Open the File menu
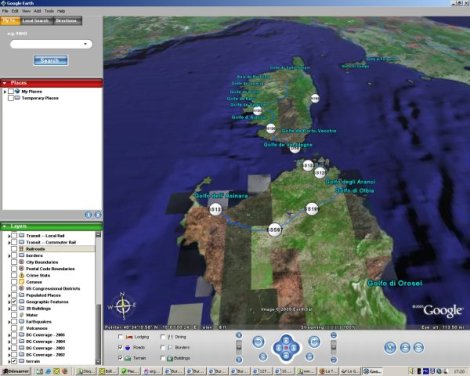Screen dimensions: 470x376 [x=5, y=11]
